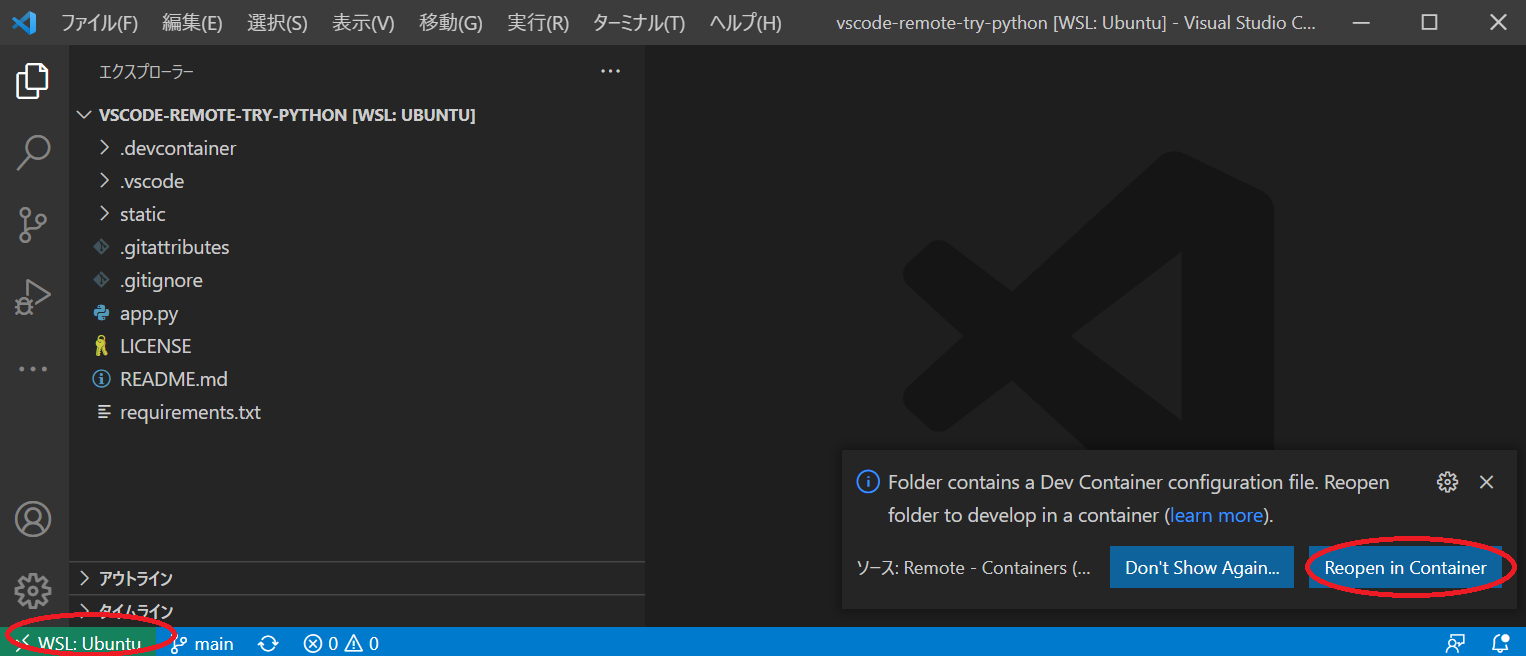
Task: Open the Source Control view
Action: pos(33,224)
